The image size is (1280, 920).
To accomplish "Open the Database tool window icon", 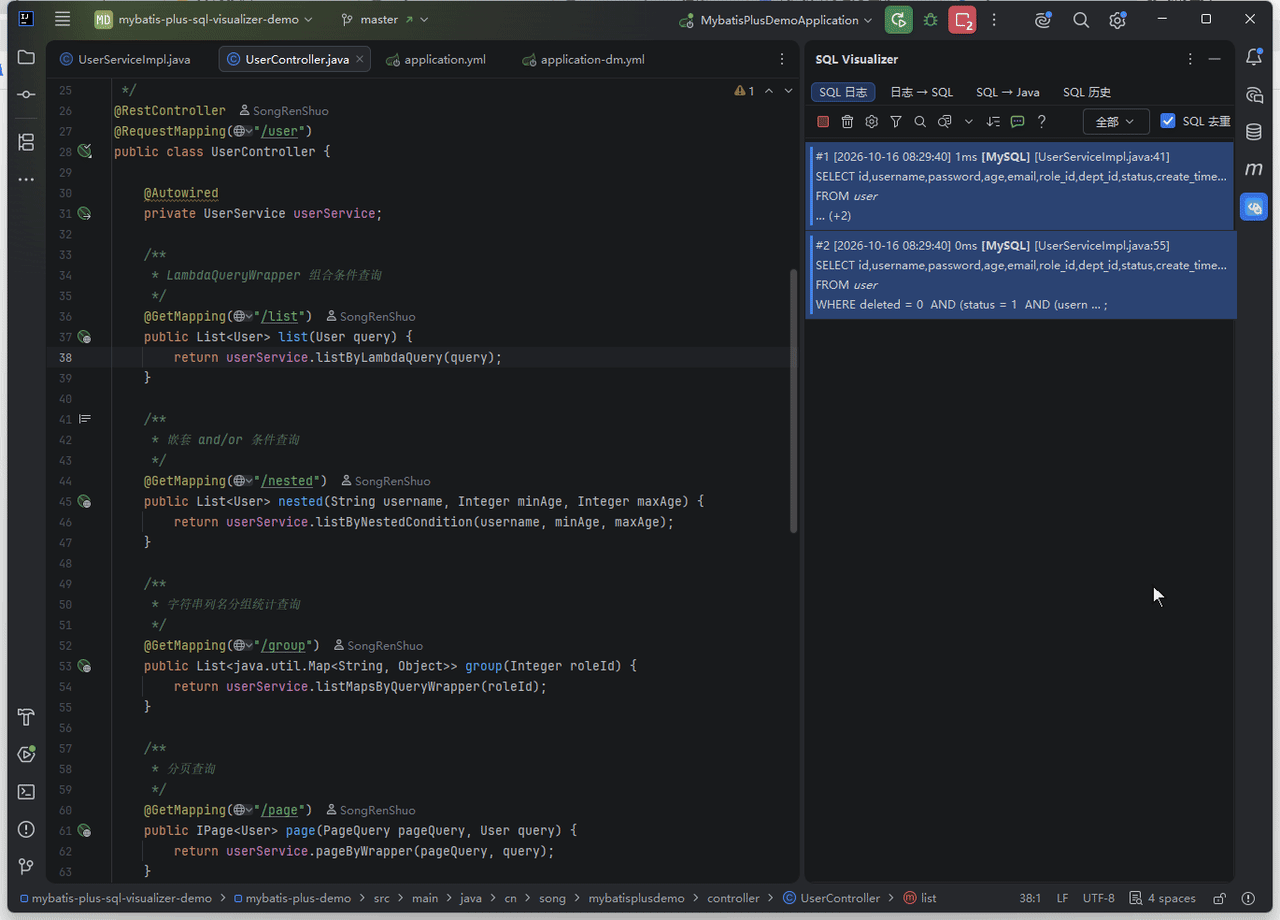I will click(x=1254, y=132).
